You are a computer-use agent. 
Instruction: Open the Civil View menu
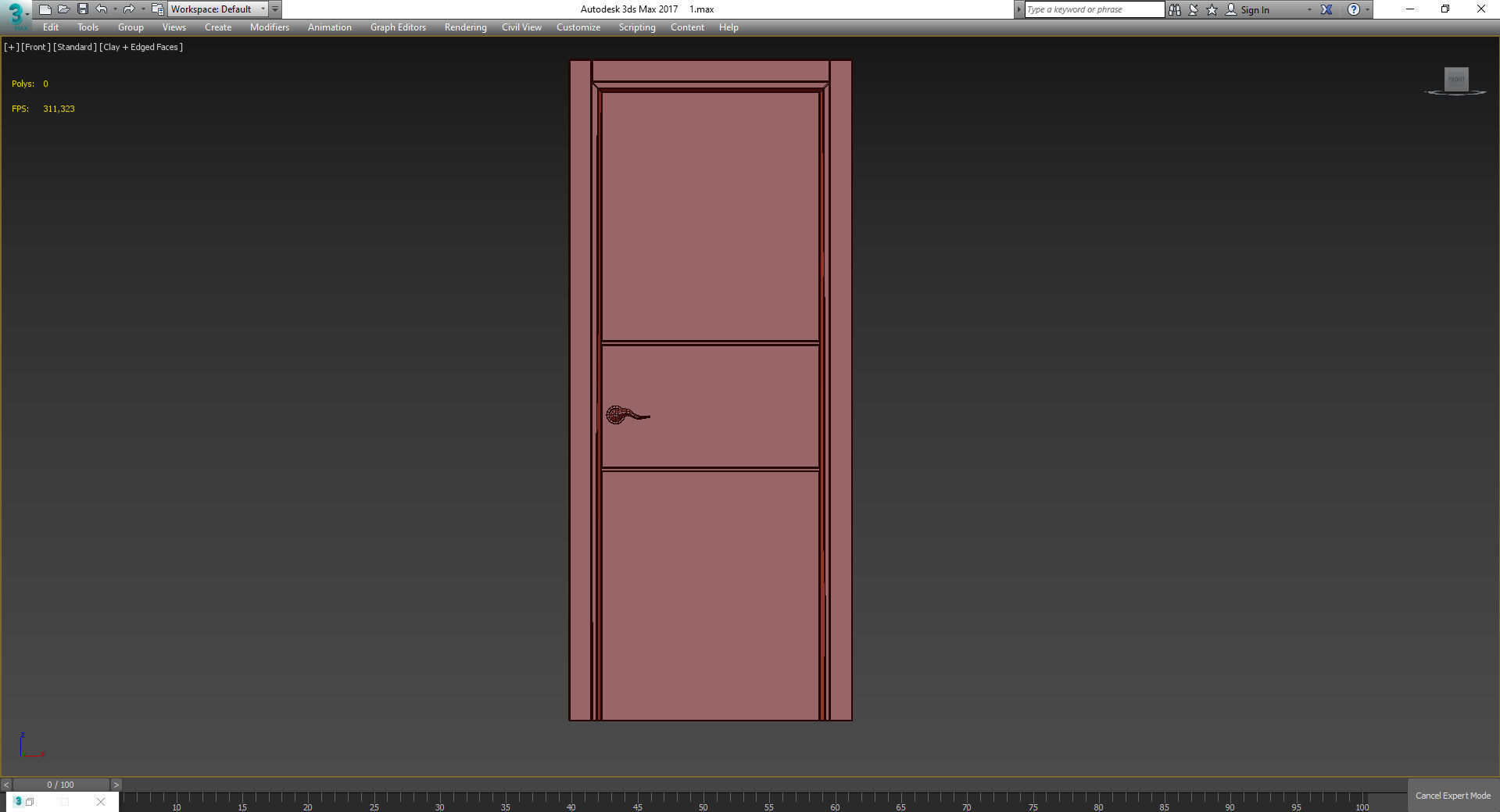[521, 27]
